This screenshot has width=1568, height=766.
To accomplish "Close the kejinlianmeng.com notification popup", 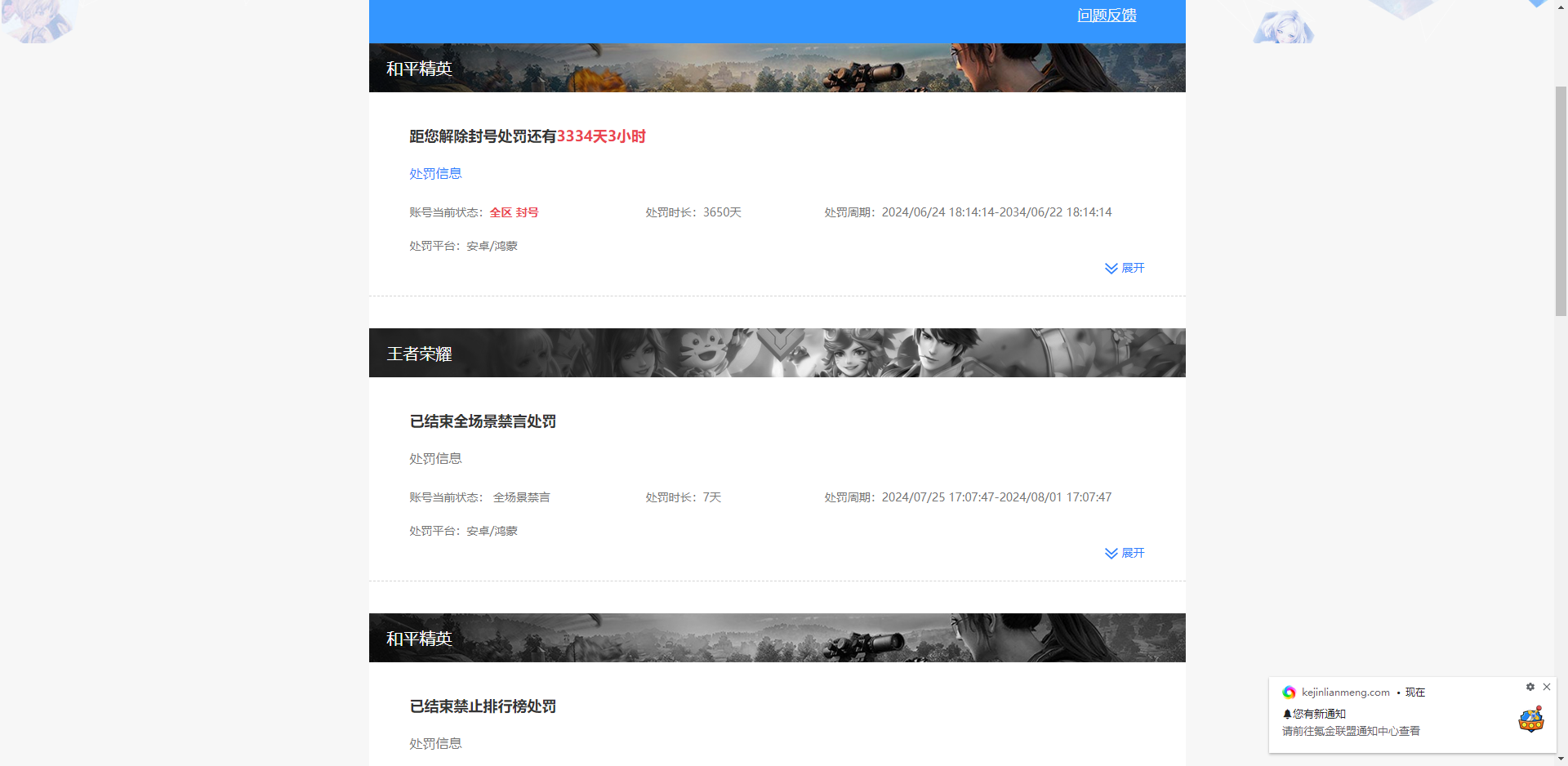I will pyautogui.click(x=1547, y=687).
